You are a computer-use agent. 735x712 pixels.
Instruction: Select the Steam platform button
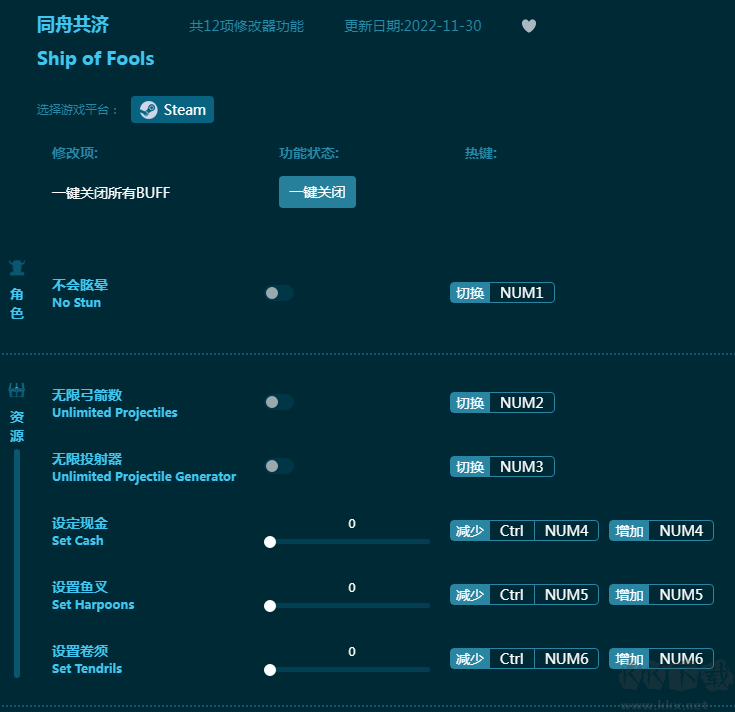[x=172, y=110]
